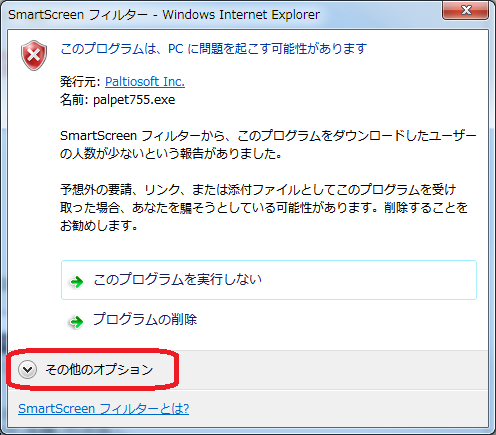496x435 pixels.
Task: Open SmartScreen フィルターとは? help link
Action: (104, 409)
